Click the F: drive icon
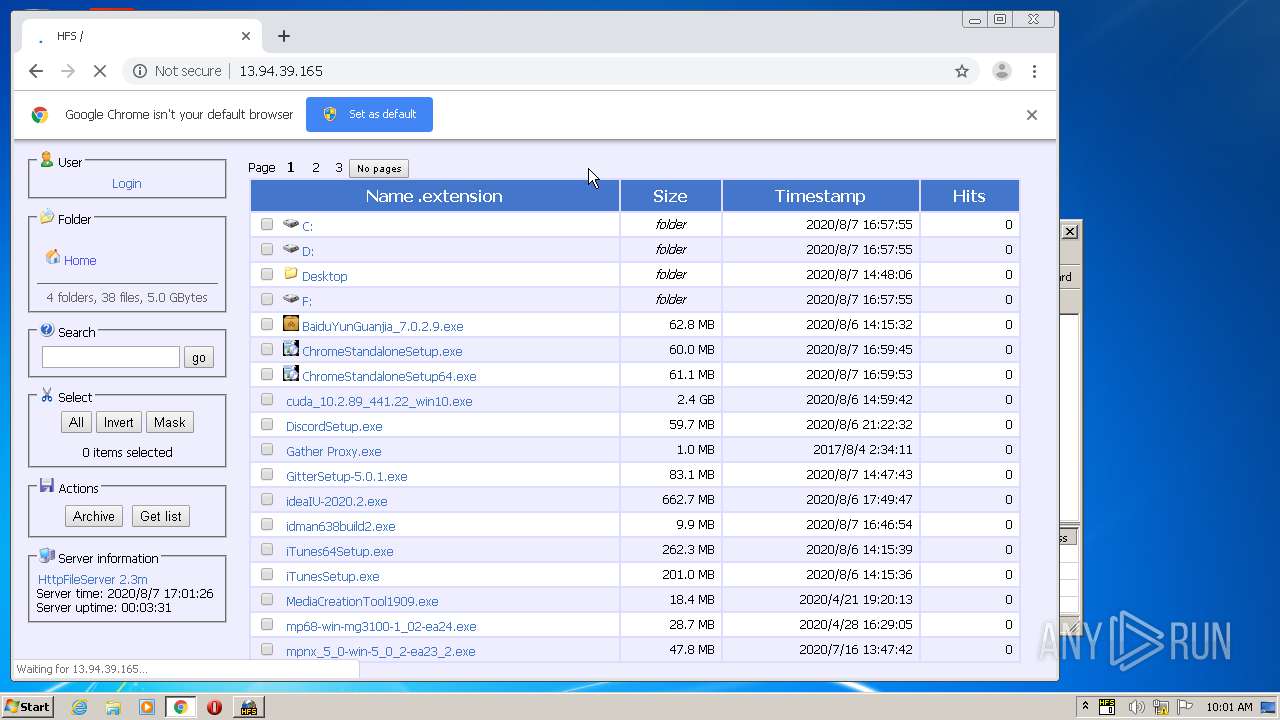1280x720 pixels. 291,298
